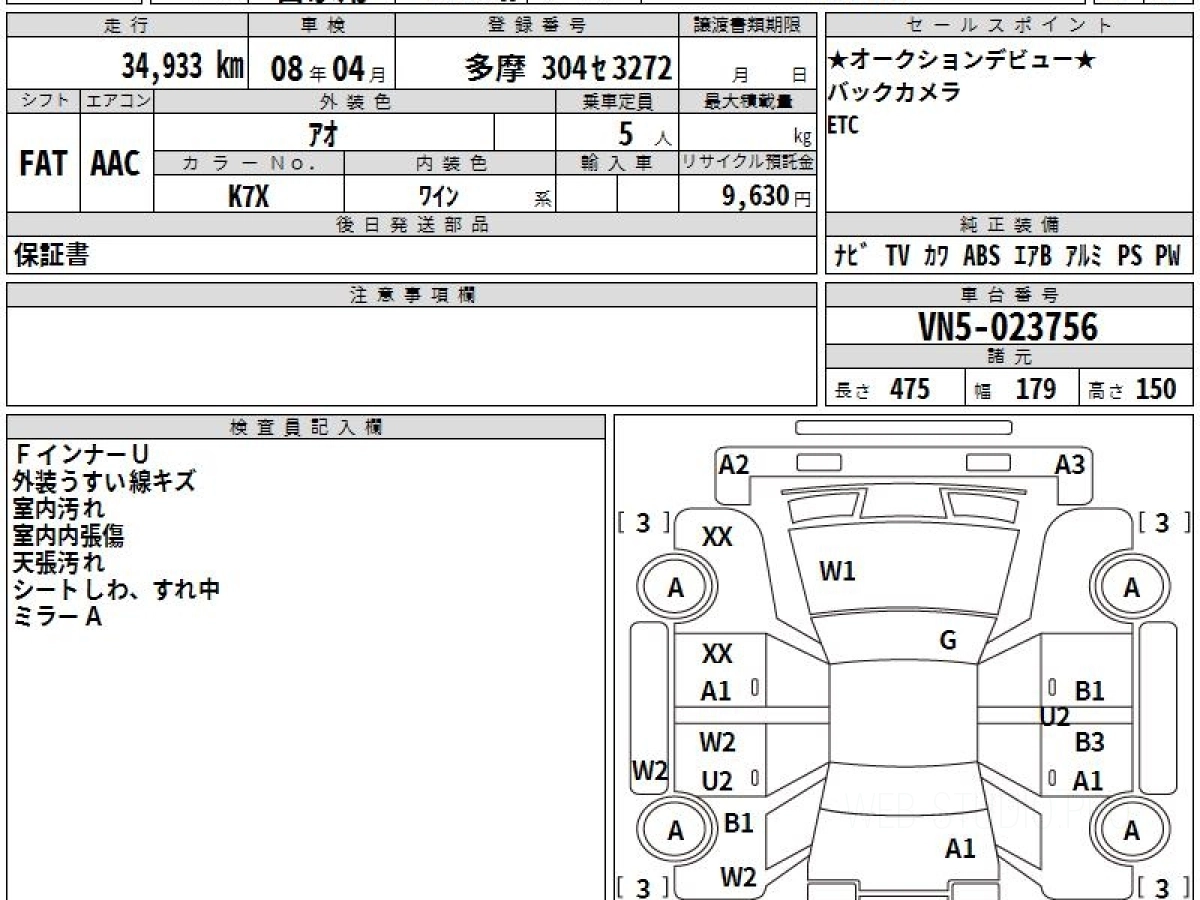Click the A3 mark on bumper diagram
This screenshot has height=900, width=1200.
[1070, 464]
